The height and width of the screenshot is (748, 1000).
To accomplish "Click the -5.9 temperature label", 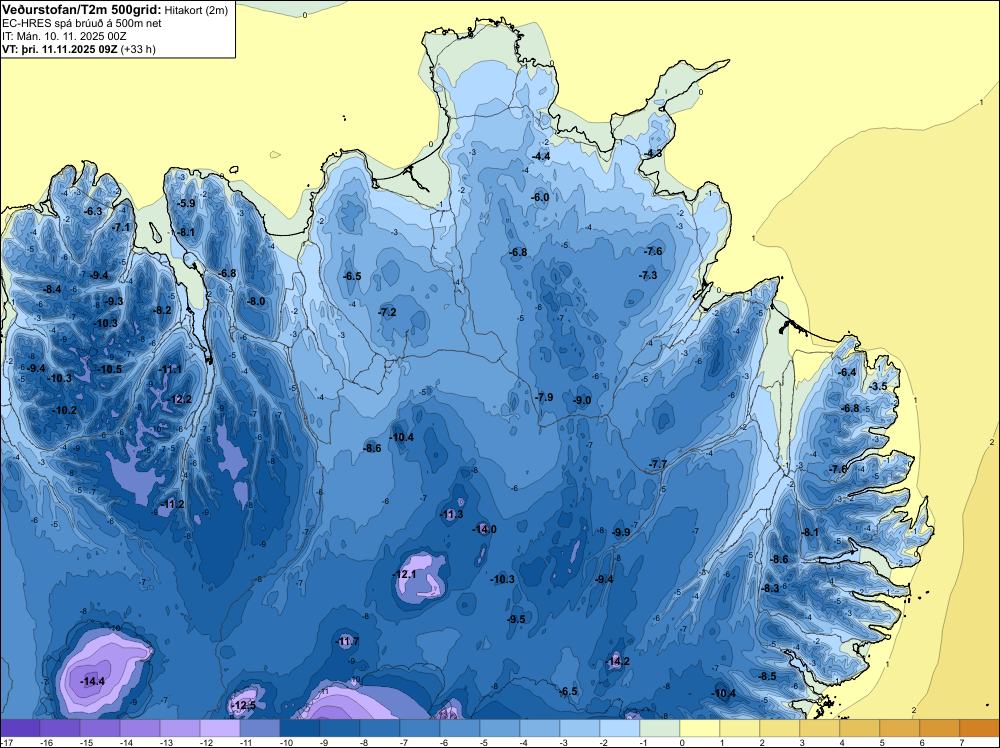I will pyautogui.click(x=186, y=204).
